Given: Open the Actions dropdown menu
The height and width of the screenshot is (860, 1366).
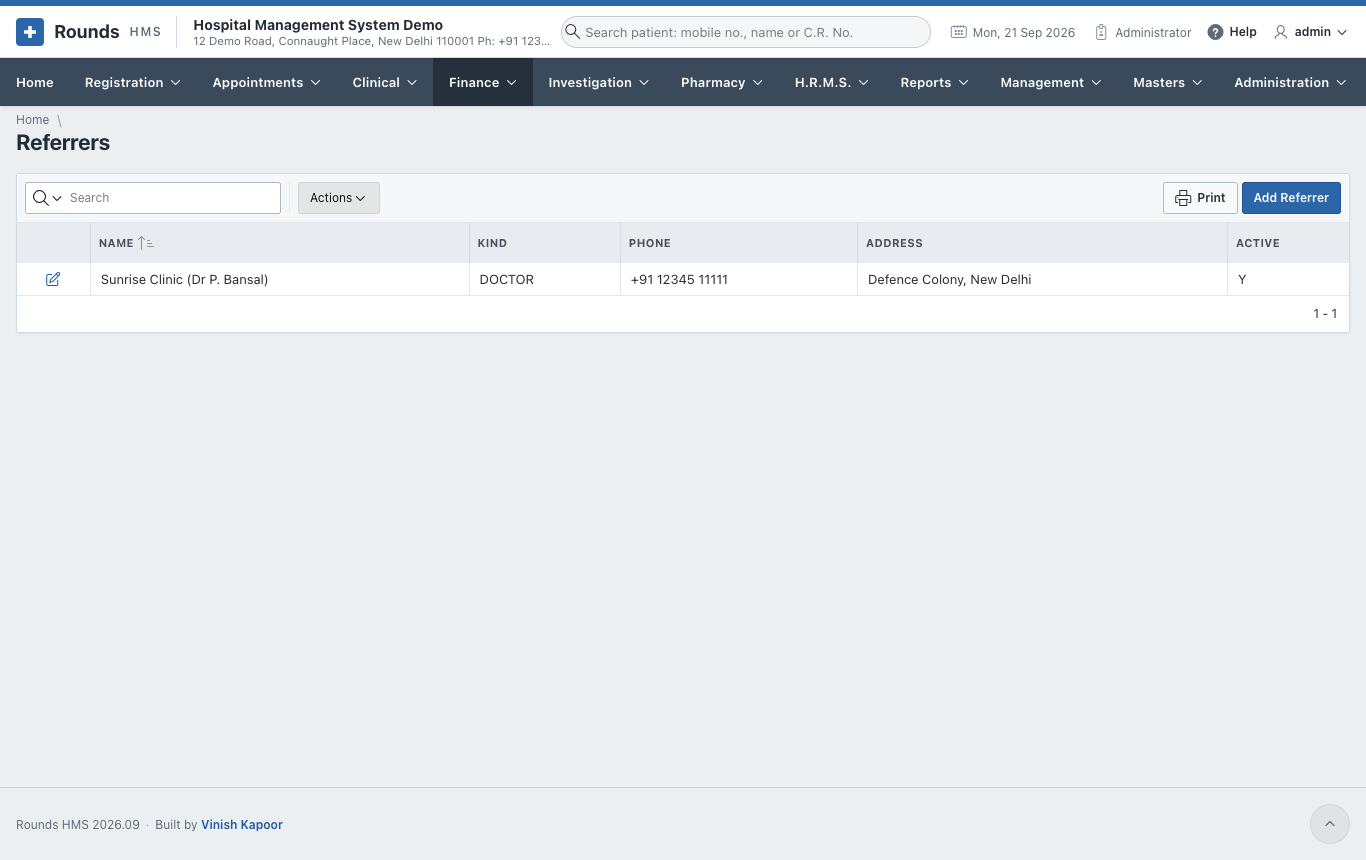Looking at the screenshot, I should click(339, 198).
